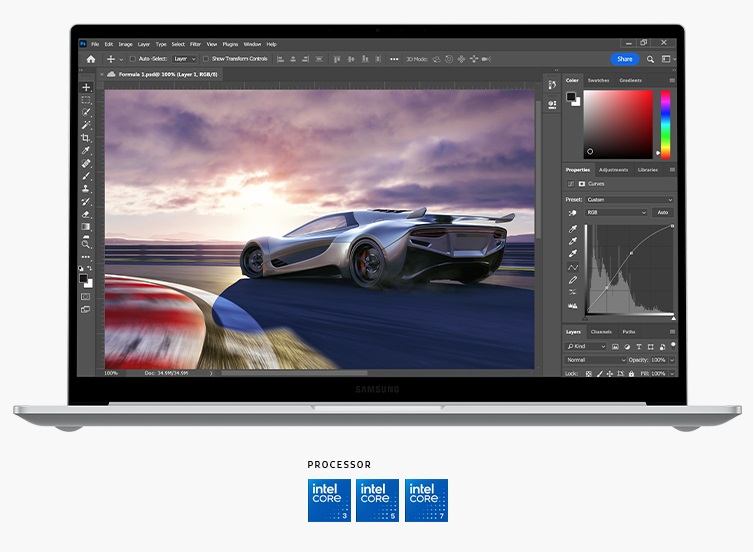
Task: Open Edit Toolbar three-dots in toolbox
Action: 86,257
